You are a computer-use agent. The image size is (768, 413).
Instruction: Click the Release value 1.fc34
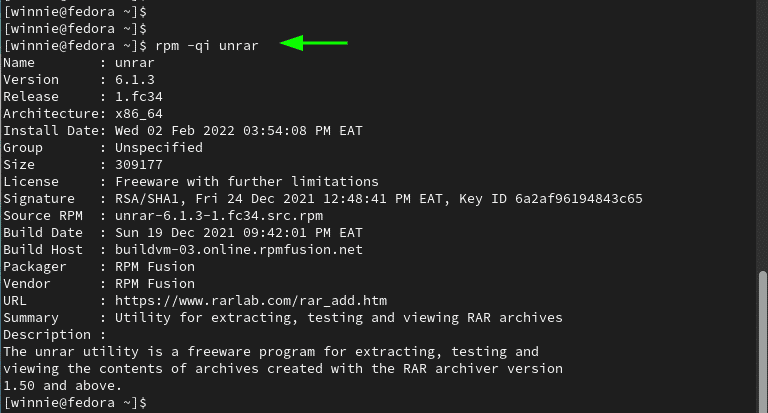(x=139, y=97)
